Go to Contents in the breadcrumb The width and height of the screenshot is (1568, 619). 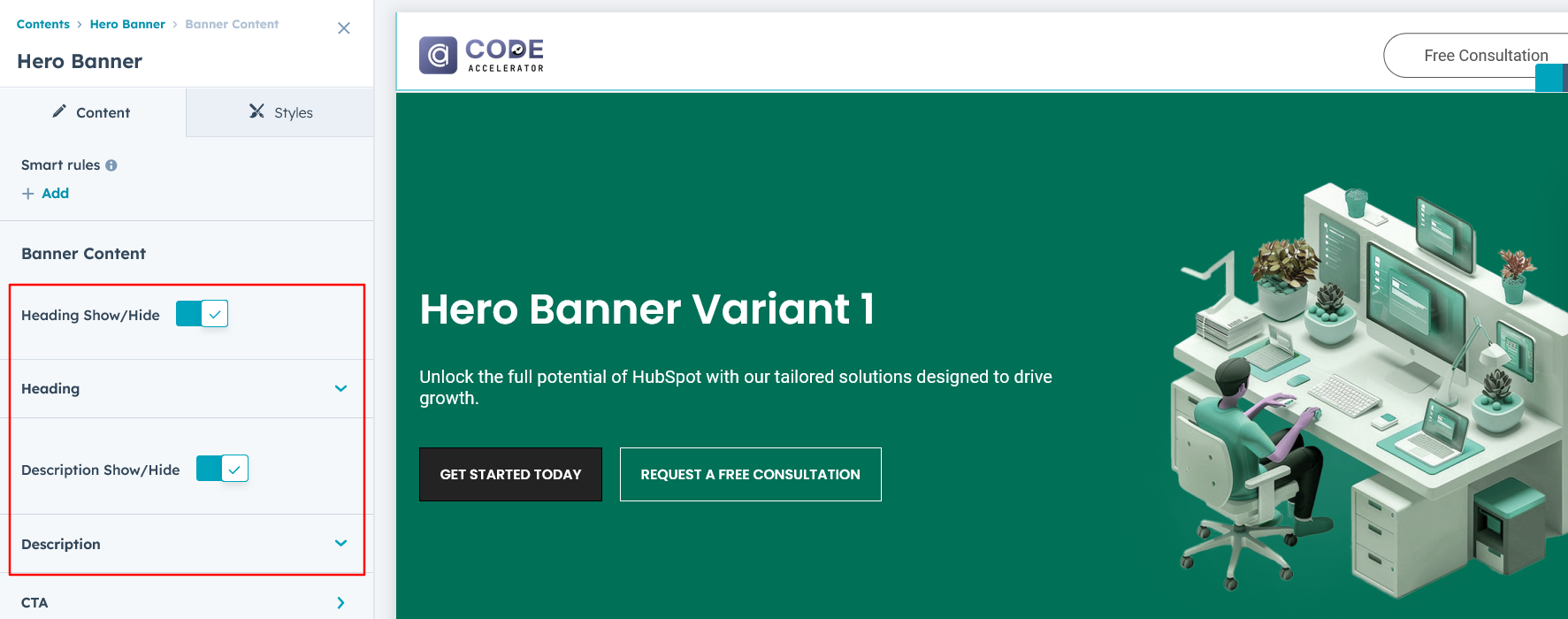[43, 24]
